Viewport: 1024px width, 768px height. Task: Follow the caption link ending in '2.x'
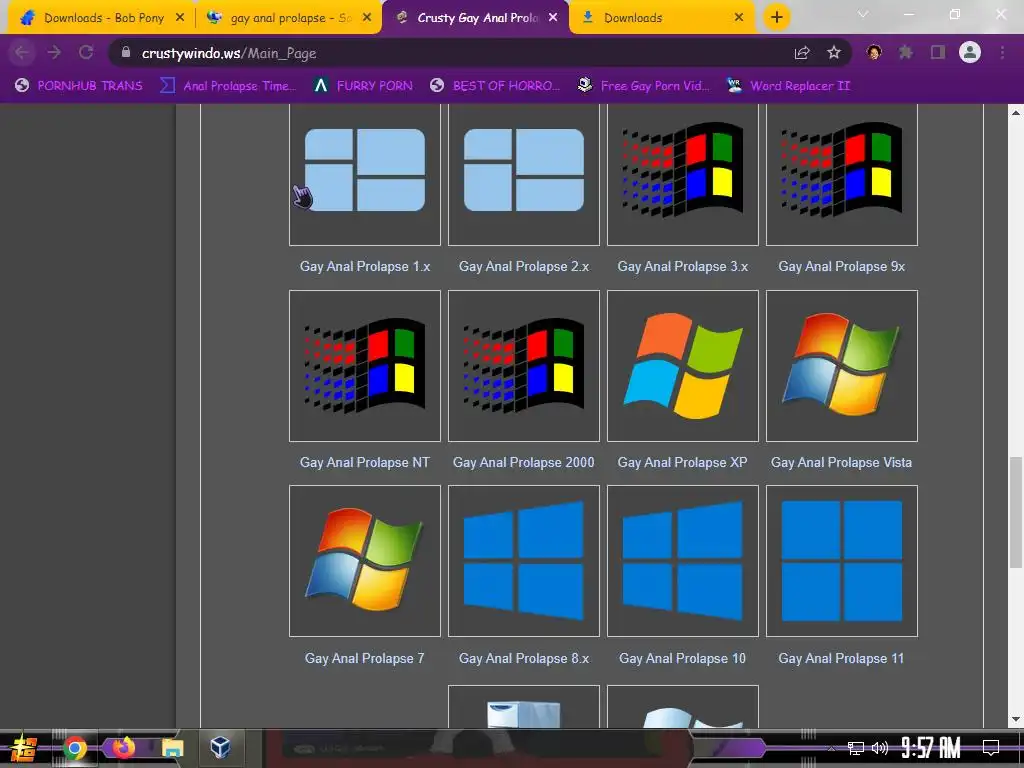(x=524, y=266)
